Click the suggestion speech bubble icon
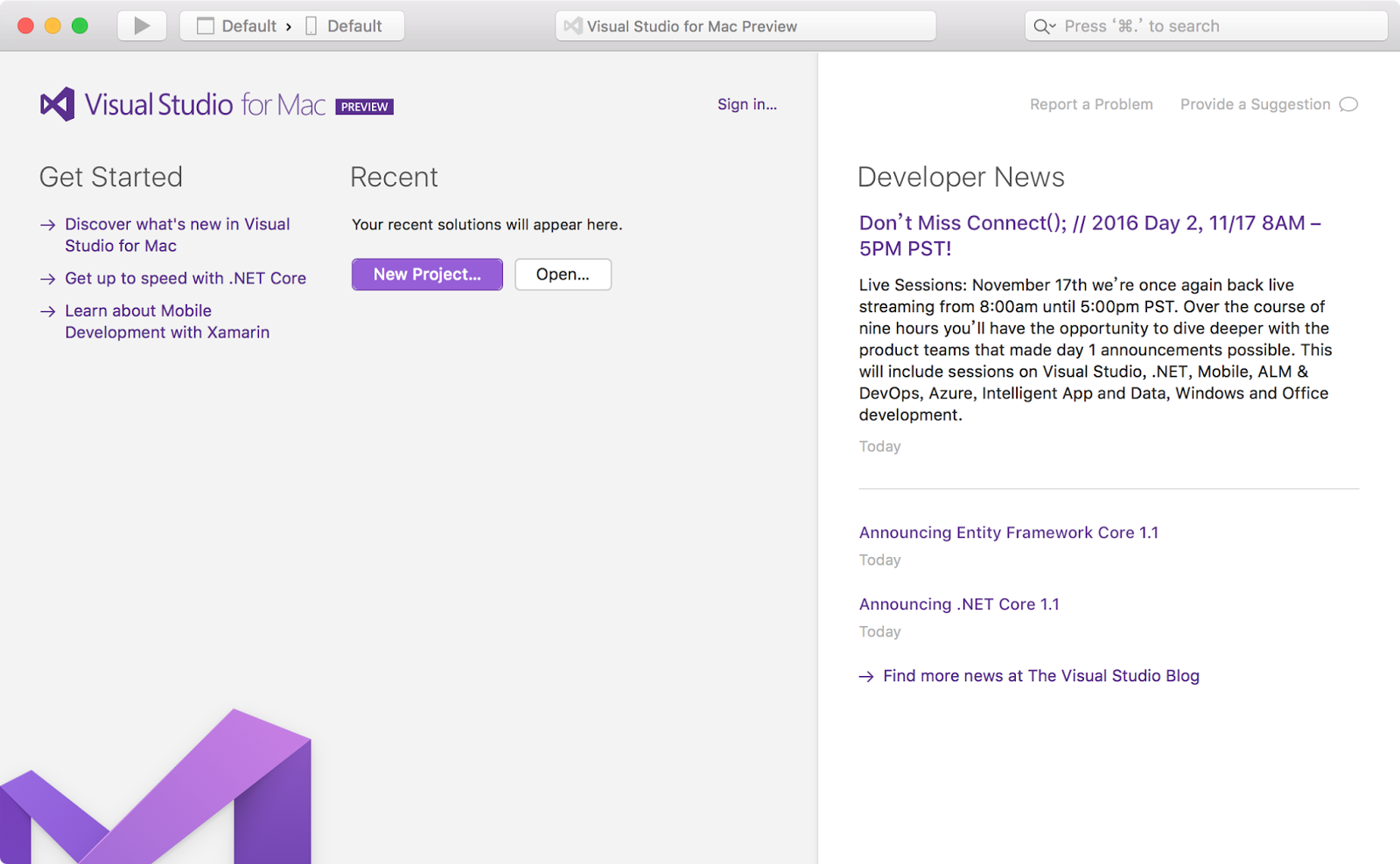 (1349, 105)
